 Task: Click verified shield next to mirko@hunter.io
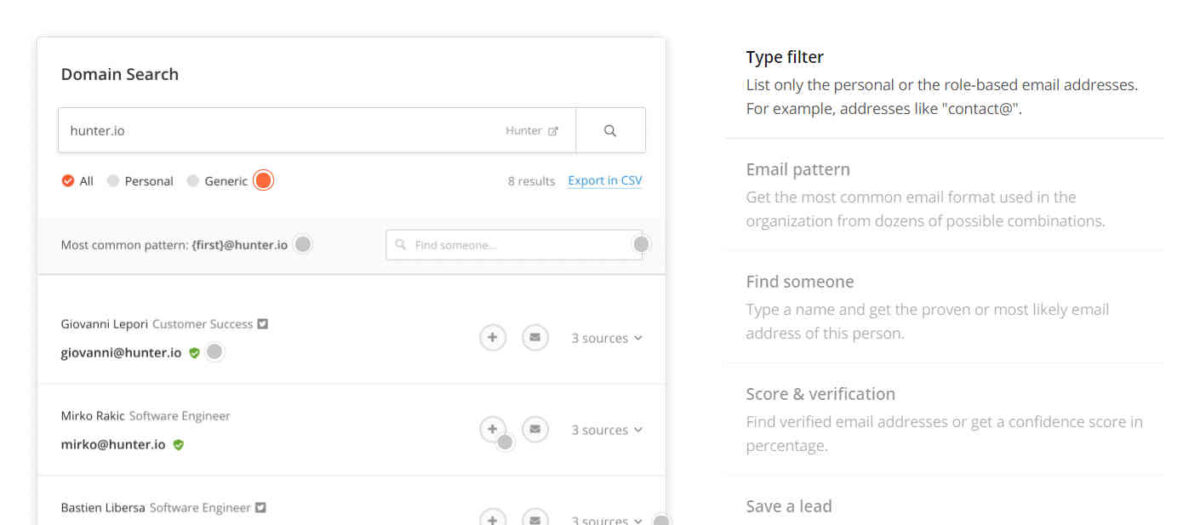click(x=179, y=445)
